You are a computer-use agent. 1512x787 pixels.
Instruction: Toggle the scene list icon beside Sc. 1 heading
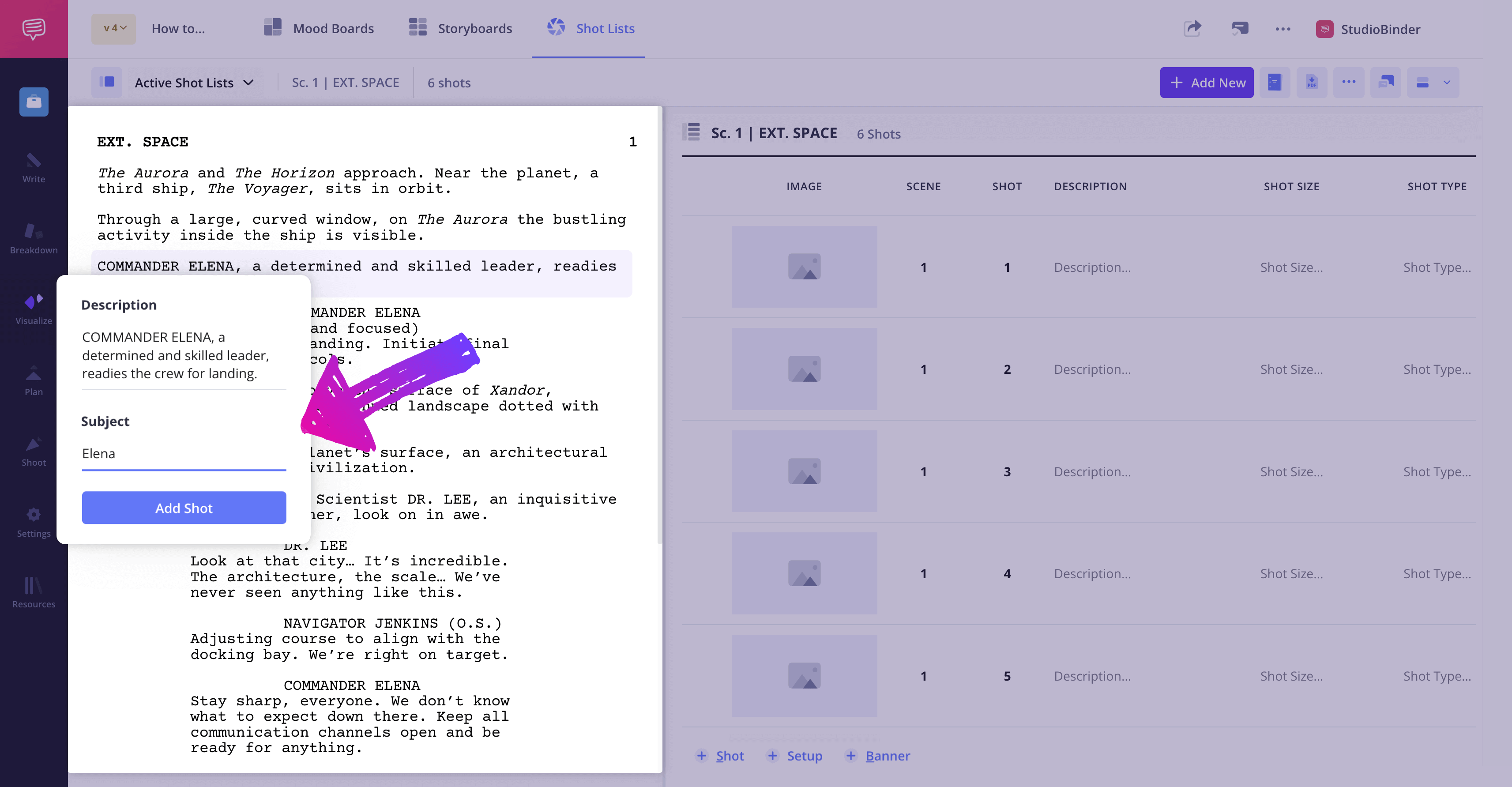692,132
